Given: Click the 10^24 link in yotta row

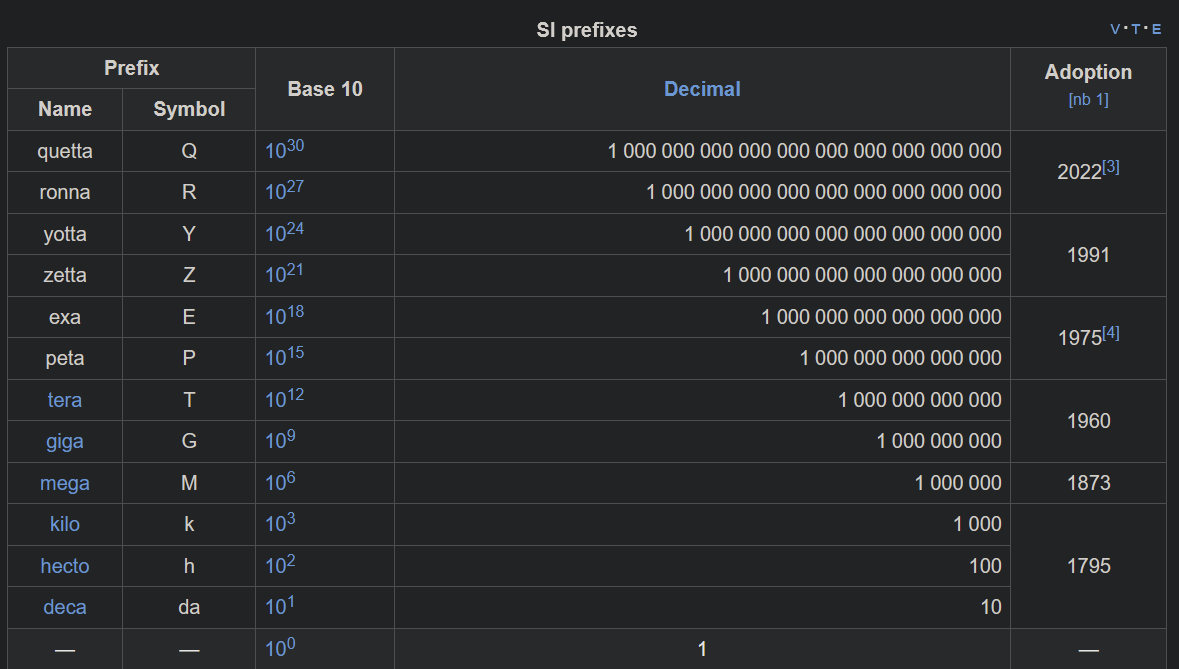Looking at the screenshot, I should pos(284,232).
